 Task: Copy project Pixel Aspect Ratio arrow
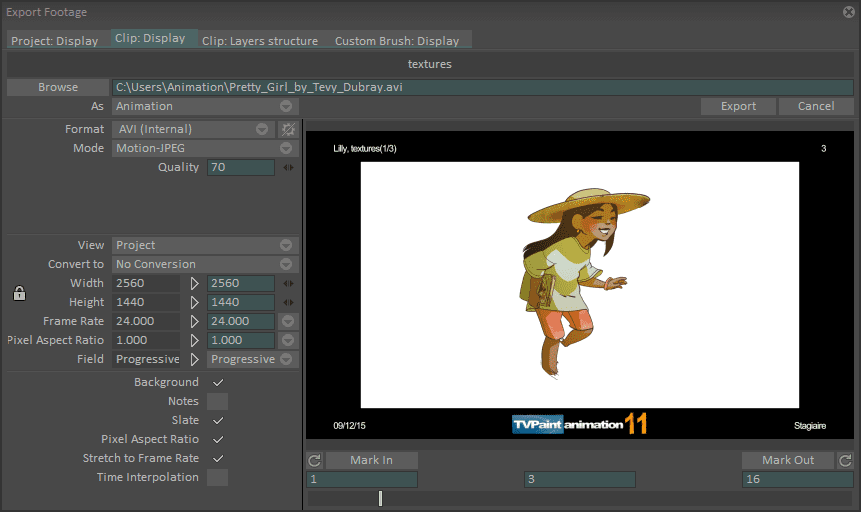tap(194, 340)
